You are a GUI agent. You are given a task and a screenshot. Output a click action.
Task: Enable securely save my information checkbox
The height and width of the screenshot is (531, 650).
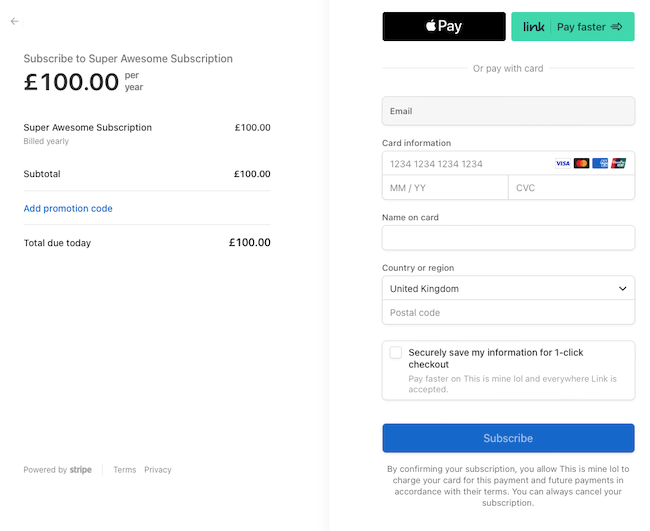pos(396,353)
